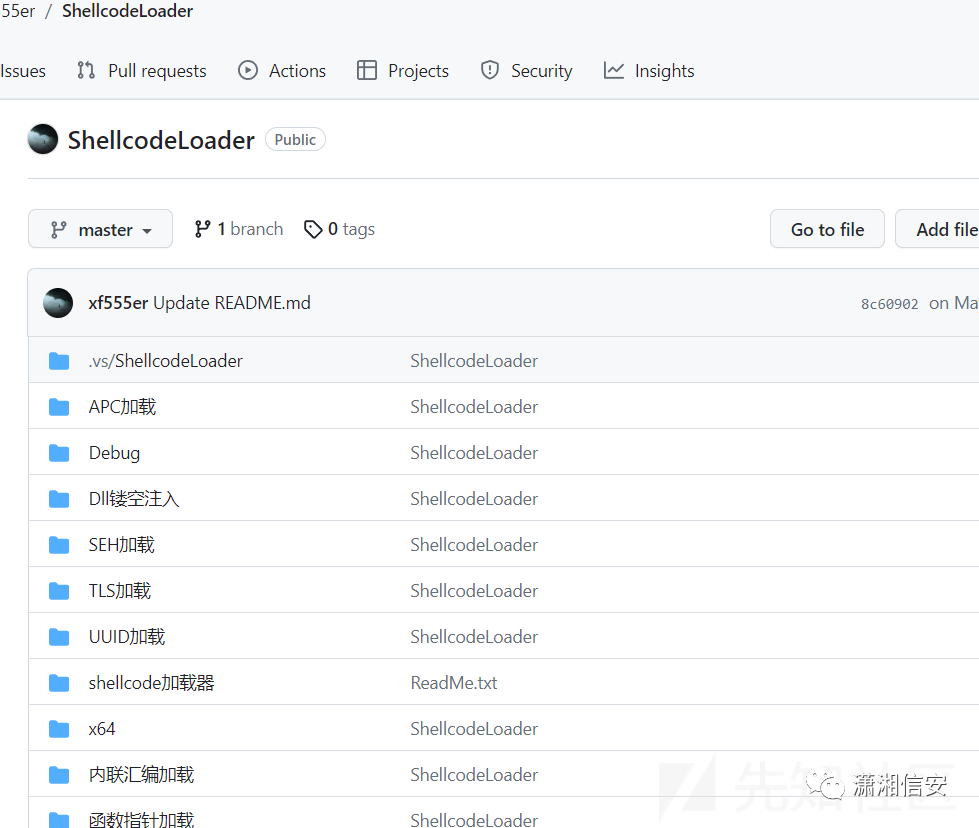
Task: Click the Projects table icon
Action: click(367, 71)
